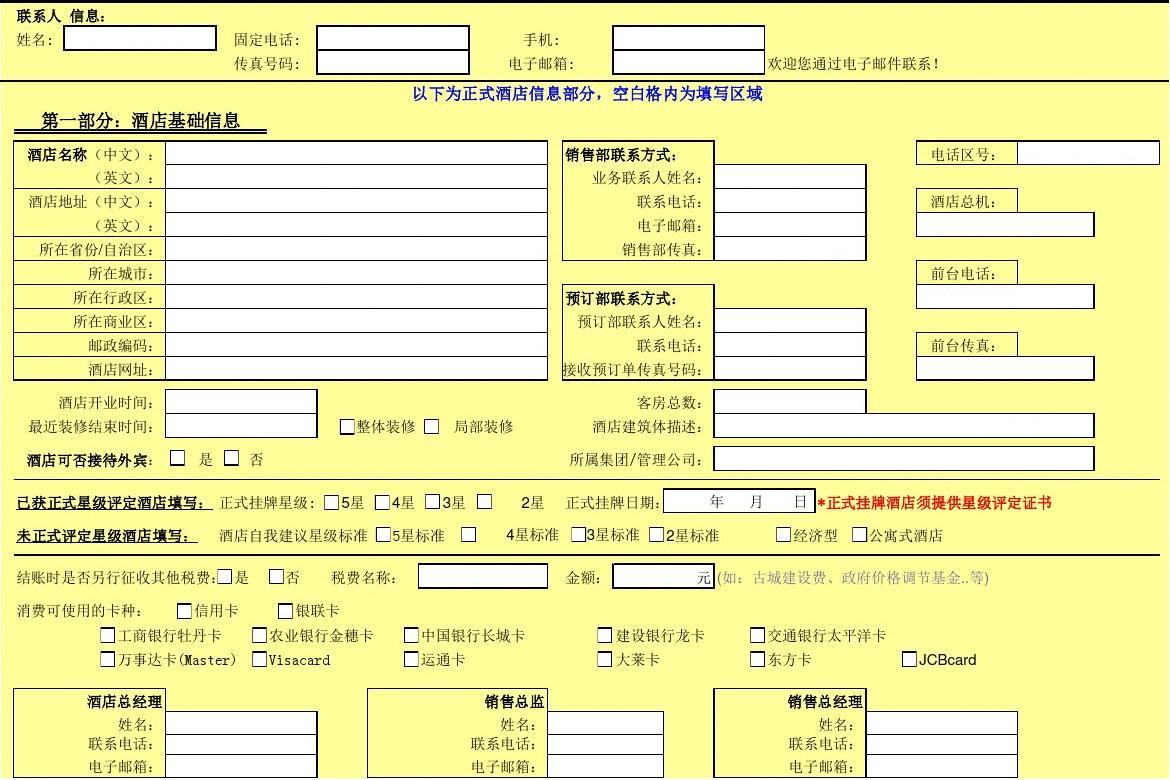This screenshot has width=1170, height=780.
Task: Click the 接收预订单传真号码 field
Action: coord(790,368)
